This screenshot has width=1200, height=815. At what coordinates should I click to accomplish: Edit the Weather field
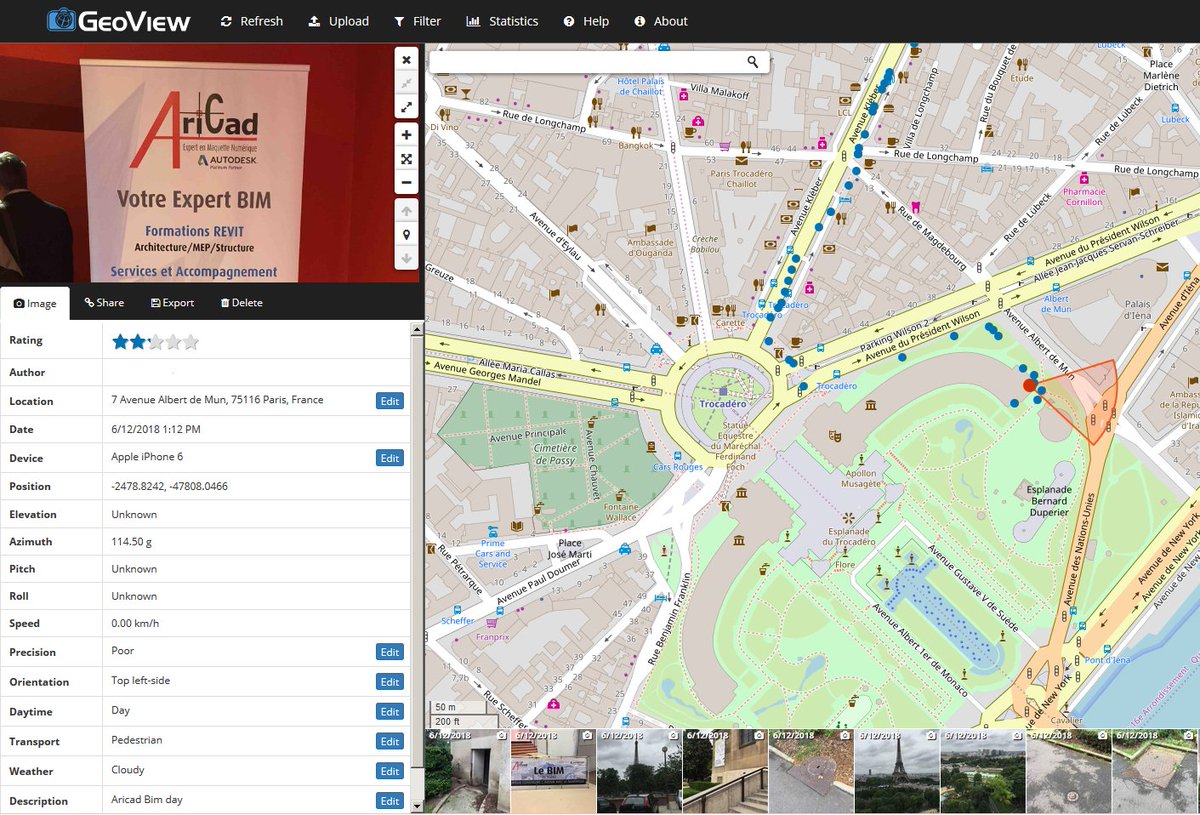[x=390, y=771]
